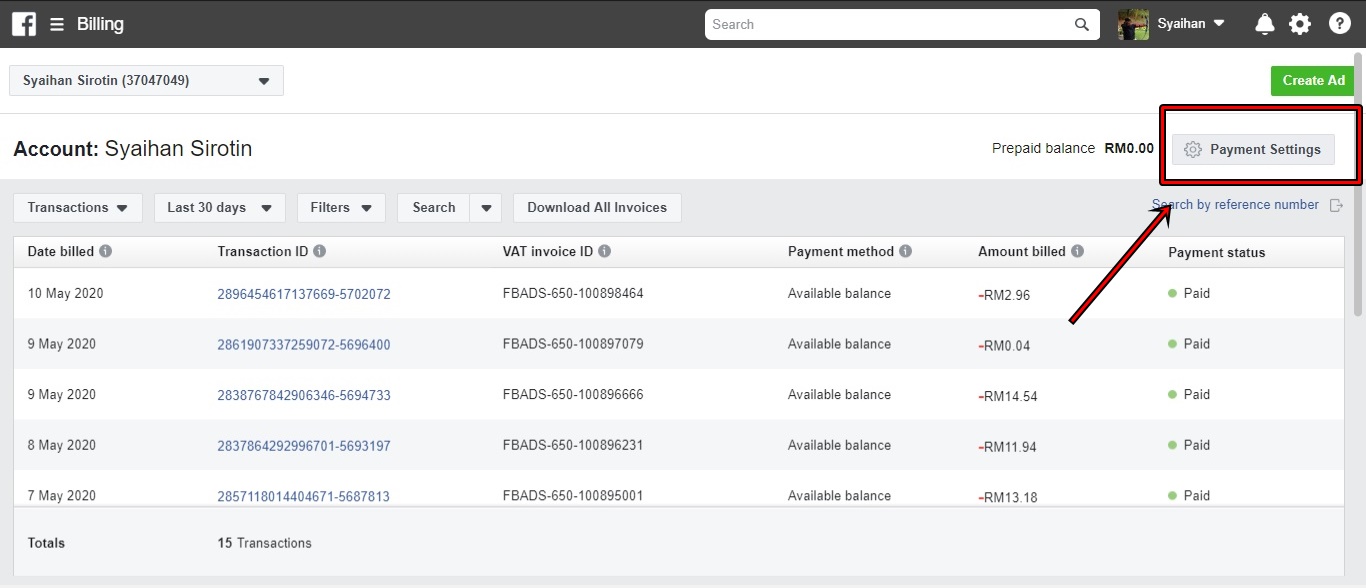Click VAT invoice FBADS-650-100898464
Viewport: 1366px width, 588px height.
click(573, 294)
